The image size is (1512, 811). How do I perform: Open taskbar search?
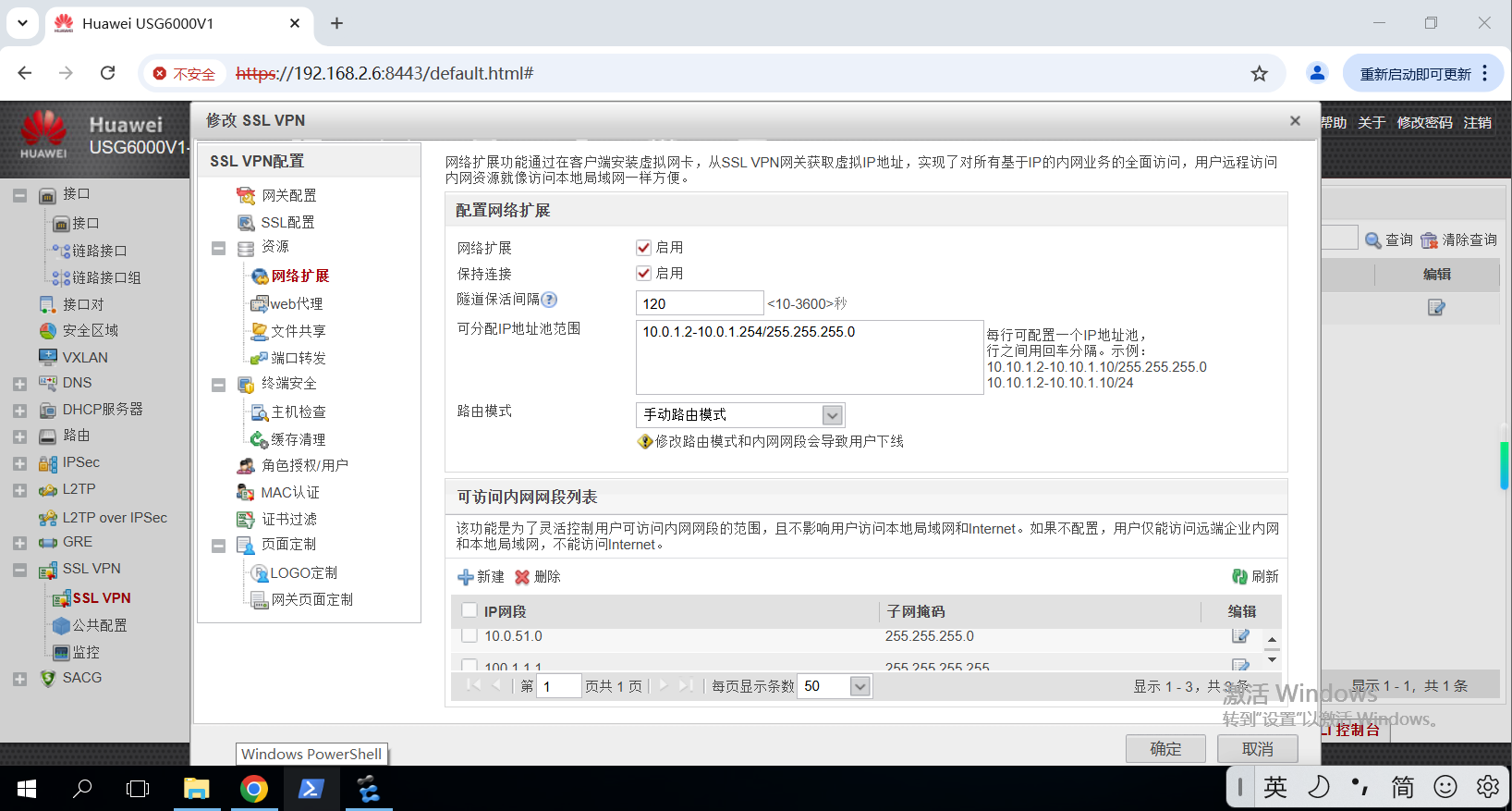82,788
